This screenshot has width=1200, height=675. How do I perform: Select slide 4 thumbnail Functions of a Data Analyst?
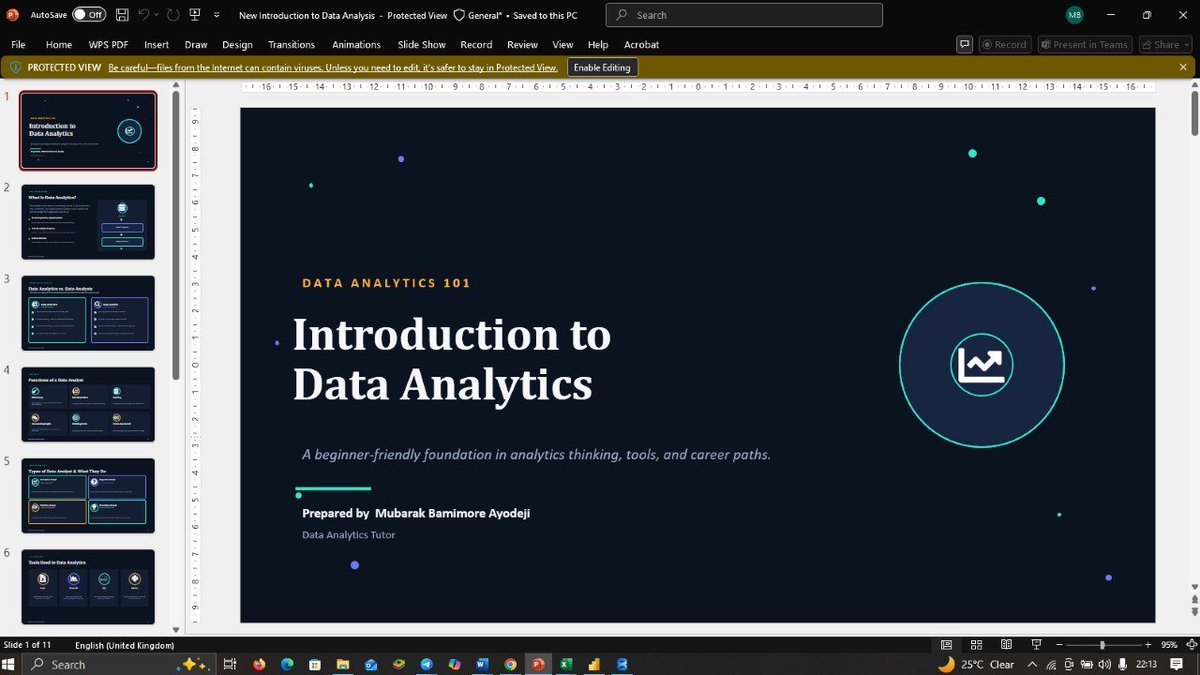click(88, 404)
